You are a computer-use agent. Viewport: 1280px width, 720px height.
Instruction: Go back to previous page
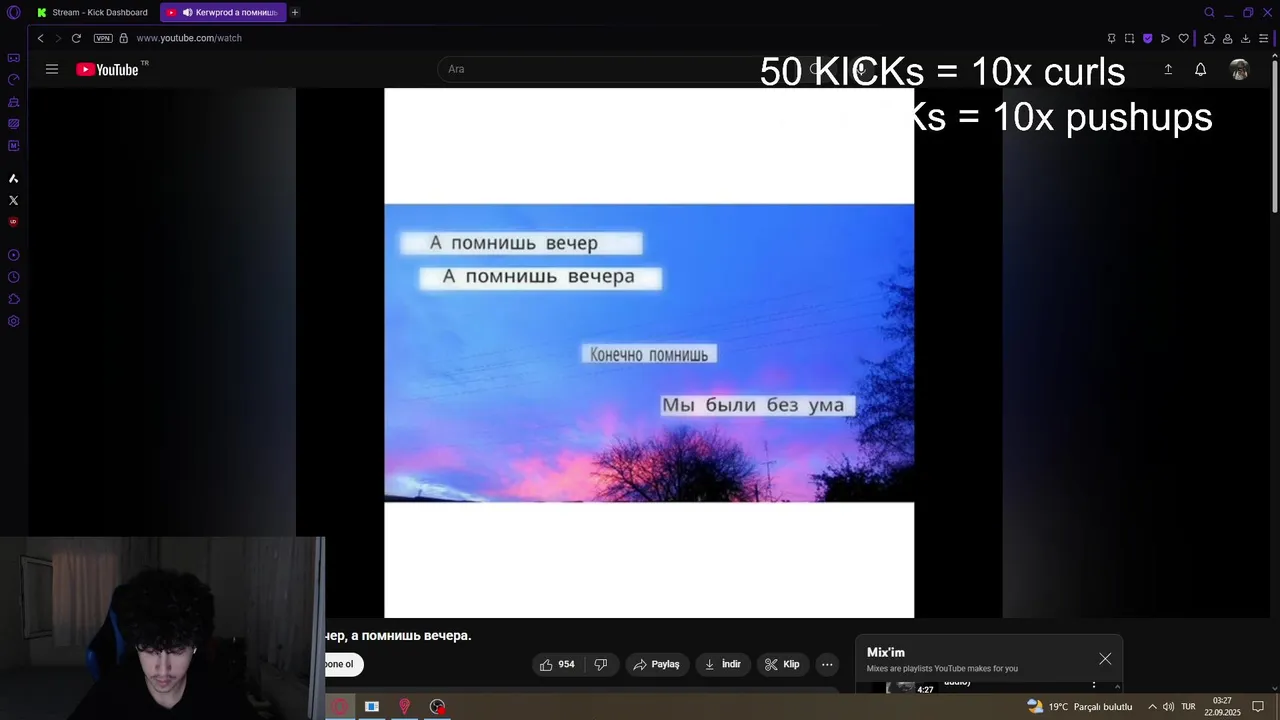40,38
